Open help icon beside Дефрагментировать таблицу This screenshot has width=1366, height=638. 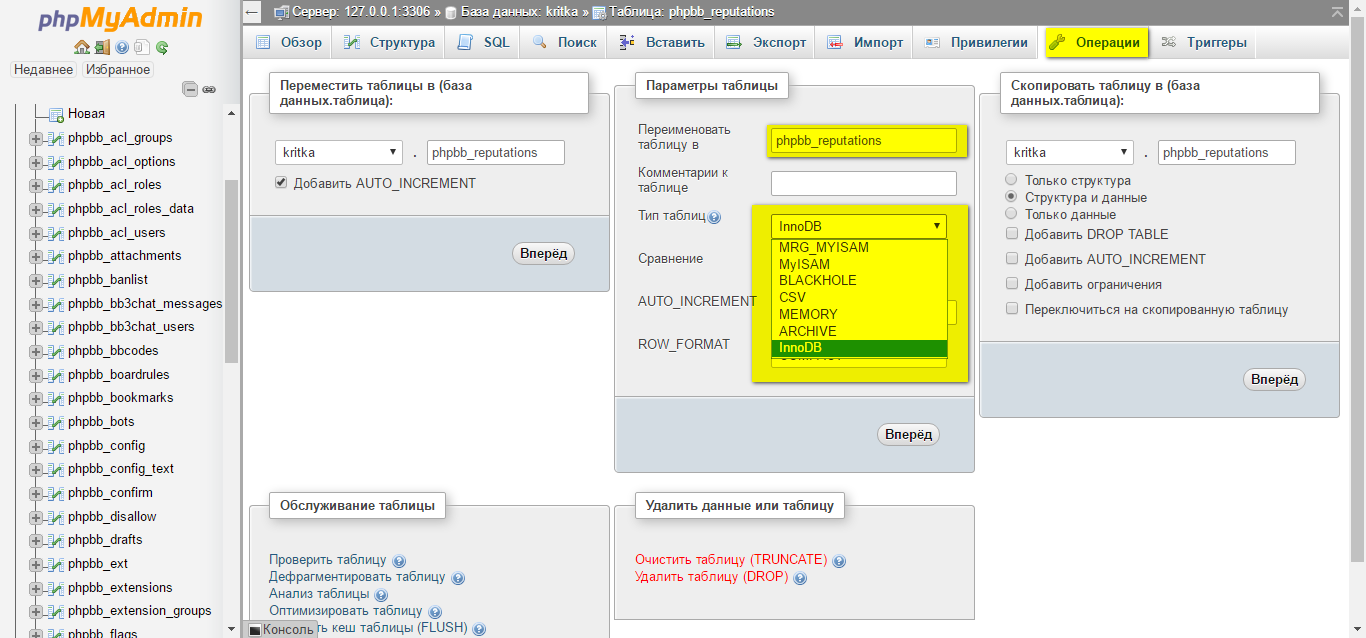pos(458,578)
